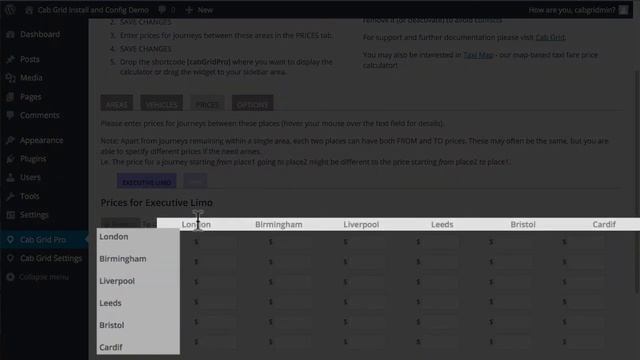640x360 pixels.
Task: Go to Dashboard in the sidebar
Action: point(40,34)
